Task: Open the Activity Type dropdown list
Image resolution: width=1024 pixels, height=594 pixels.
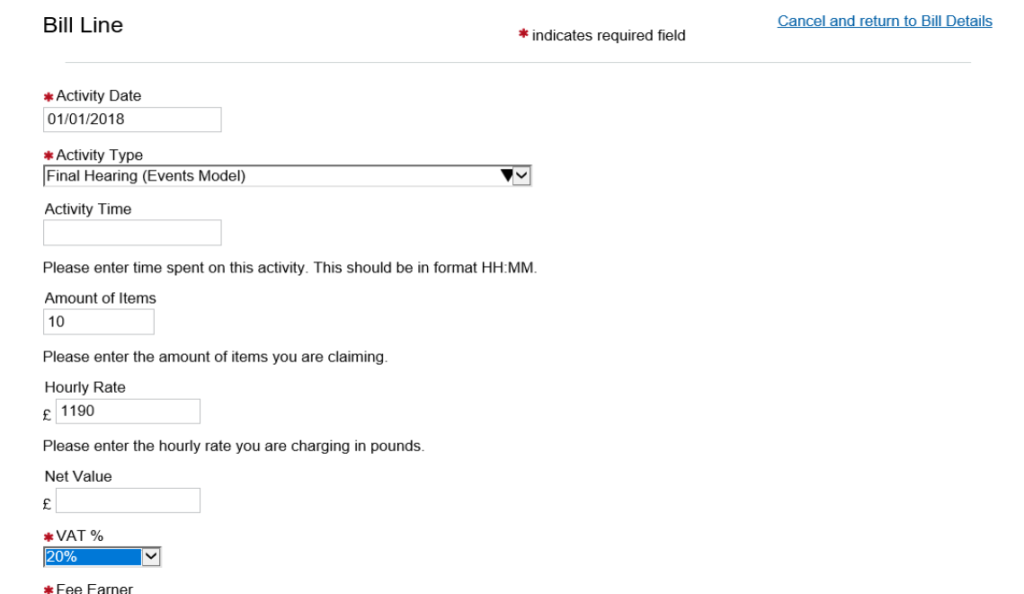Action: point(286,176)
